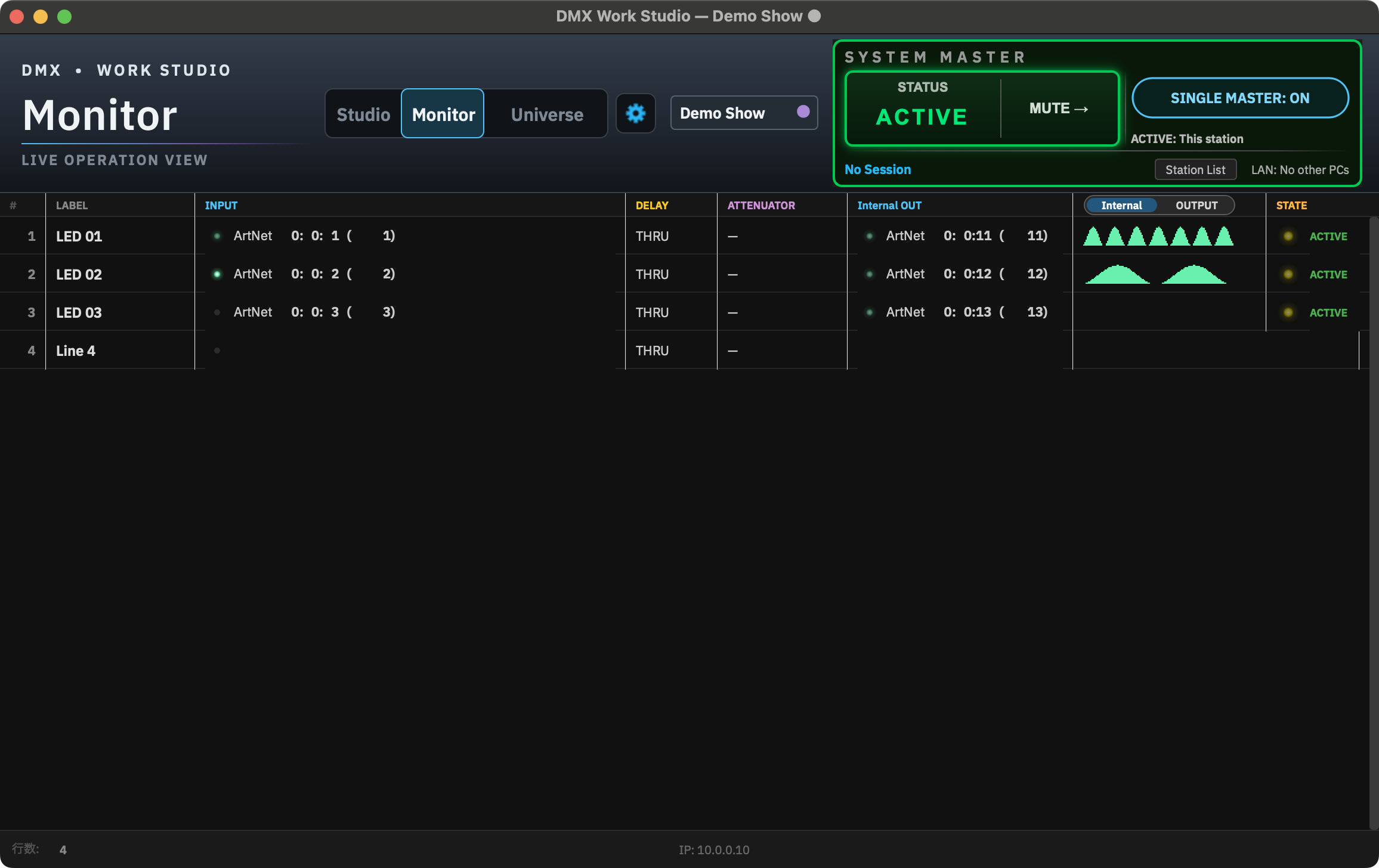This screenshot has width=1379, height=868.
Task: Click LED 01 delay THRU cell
Action: point(671,236)
